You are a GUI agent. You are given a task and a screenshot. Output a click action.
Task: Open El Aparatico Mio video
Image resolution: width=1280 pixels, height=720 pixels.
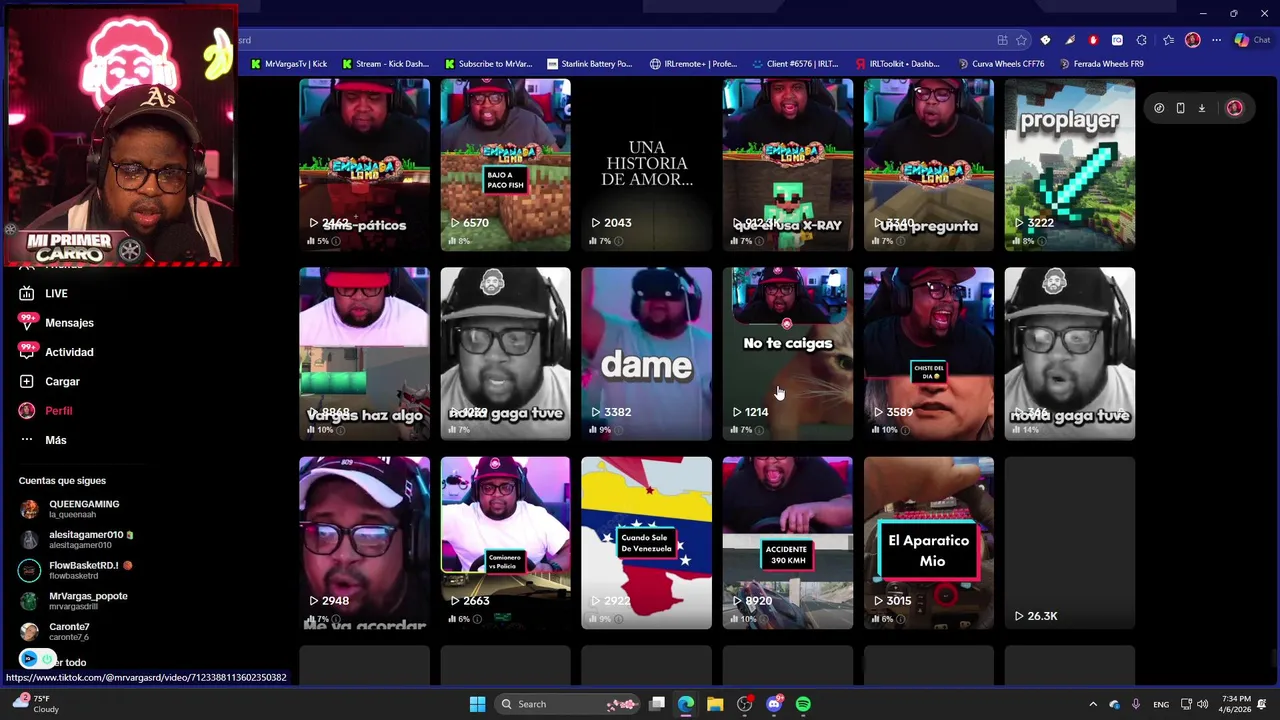coord(928,543)
